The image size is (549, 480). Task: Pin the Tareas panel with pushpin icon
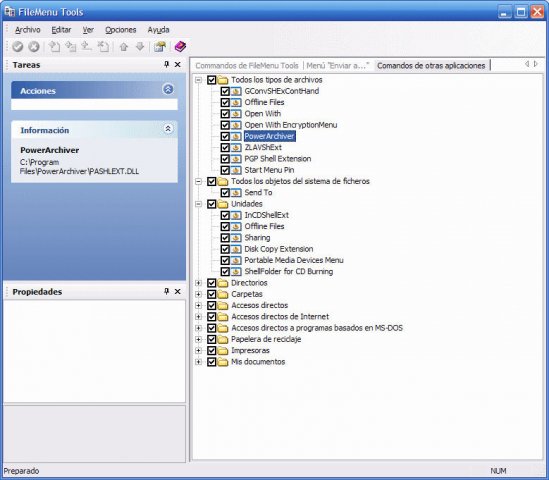[167, 64]
